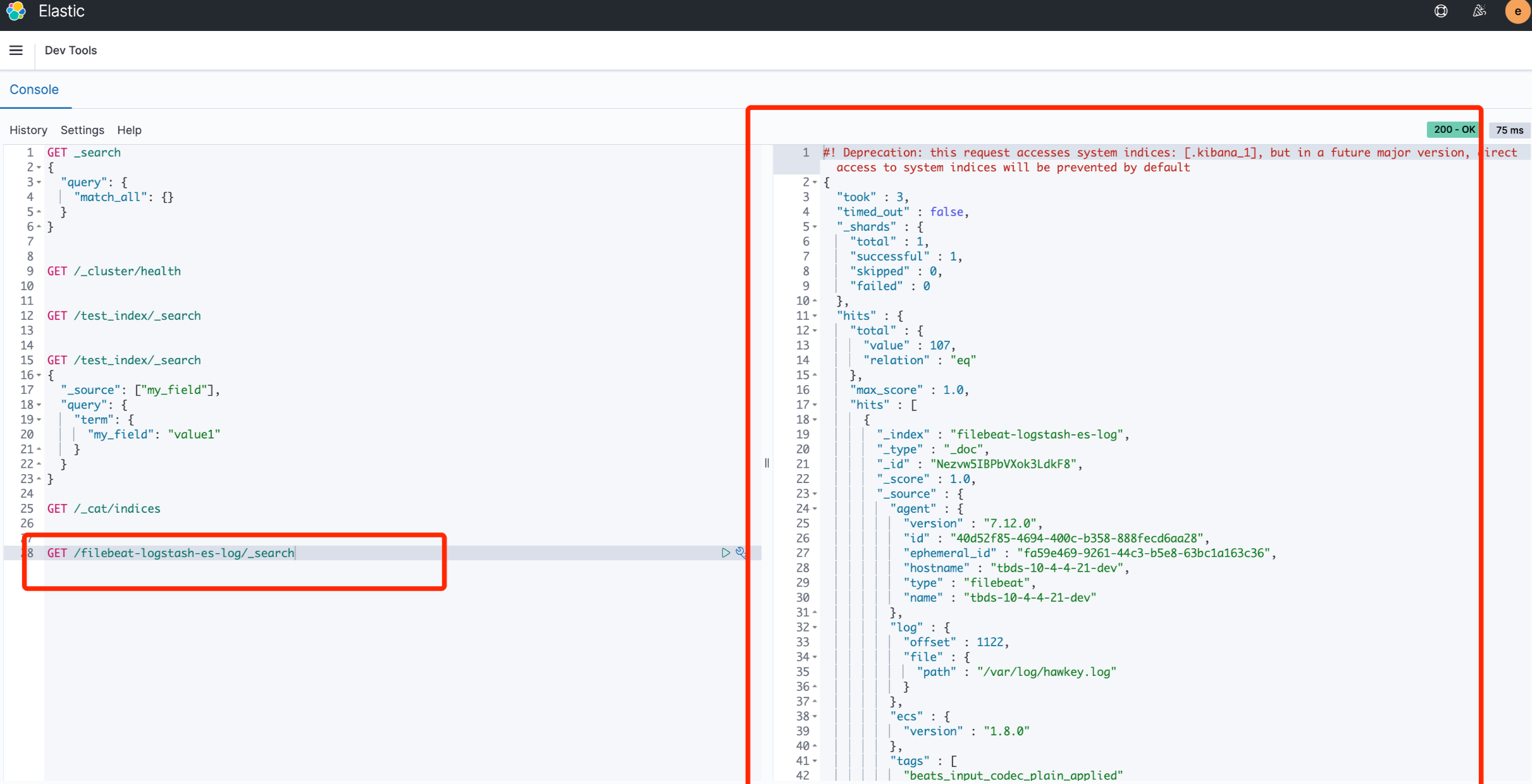The height and width of the screenshot is (784, 1532).
Task: Click the 200 - OK status badge
Action: (1454, 130)
